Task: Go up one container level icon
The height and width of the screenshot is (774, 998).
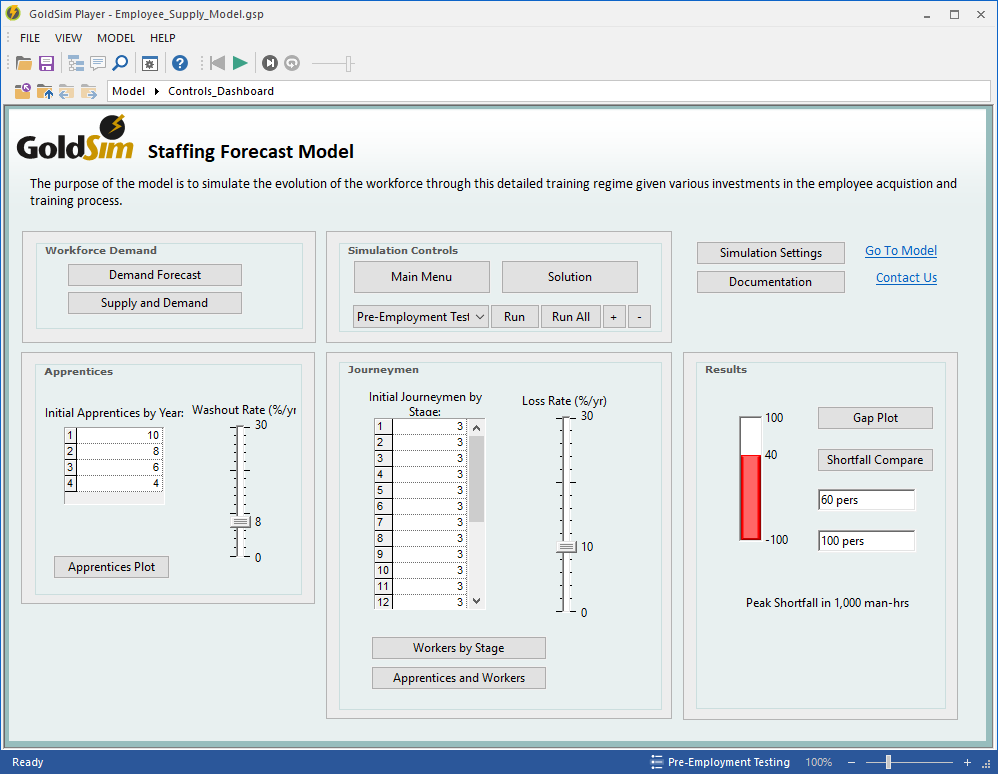Action: coord(45,91)
